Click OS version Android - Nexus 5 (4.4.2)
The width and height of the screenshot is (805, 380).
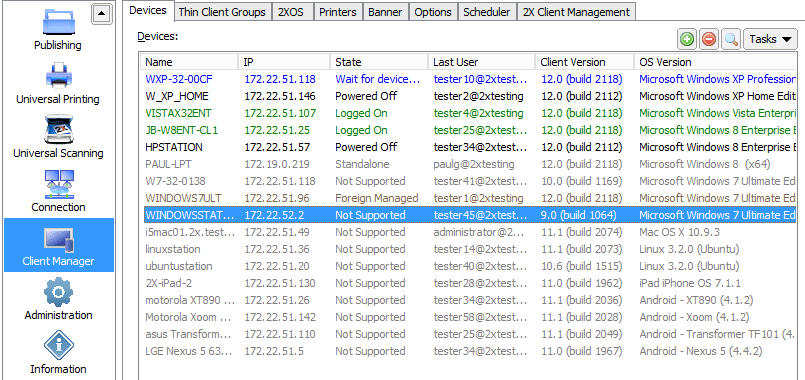pos(701,351)
